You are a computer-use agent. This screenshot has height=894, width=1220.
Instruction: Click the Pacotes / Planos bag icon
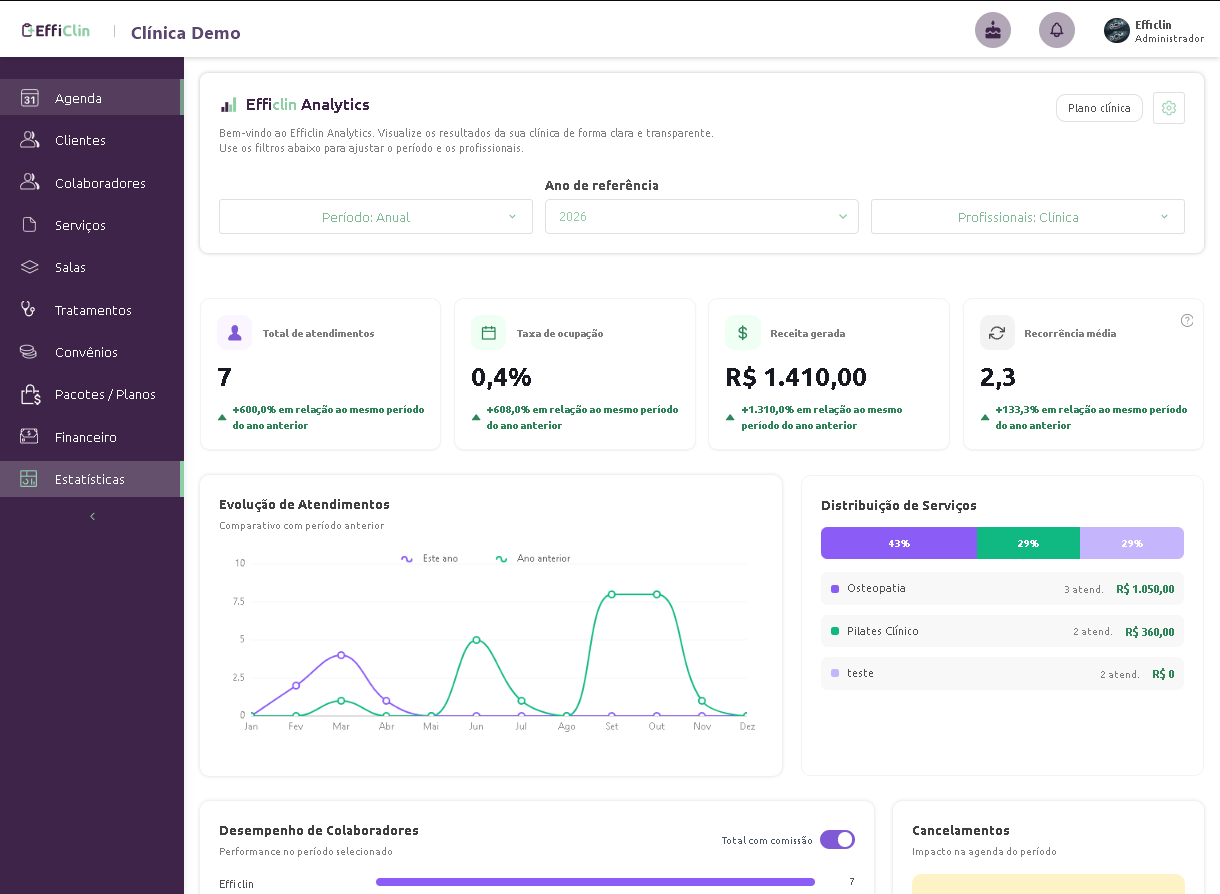pos(30,394)
